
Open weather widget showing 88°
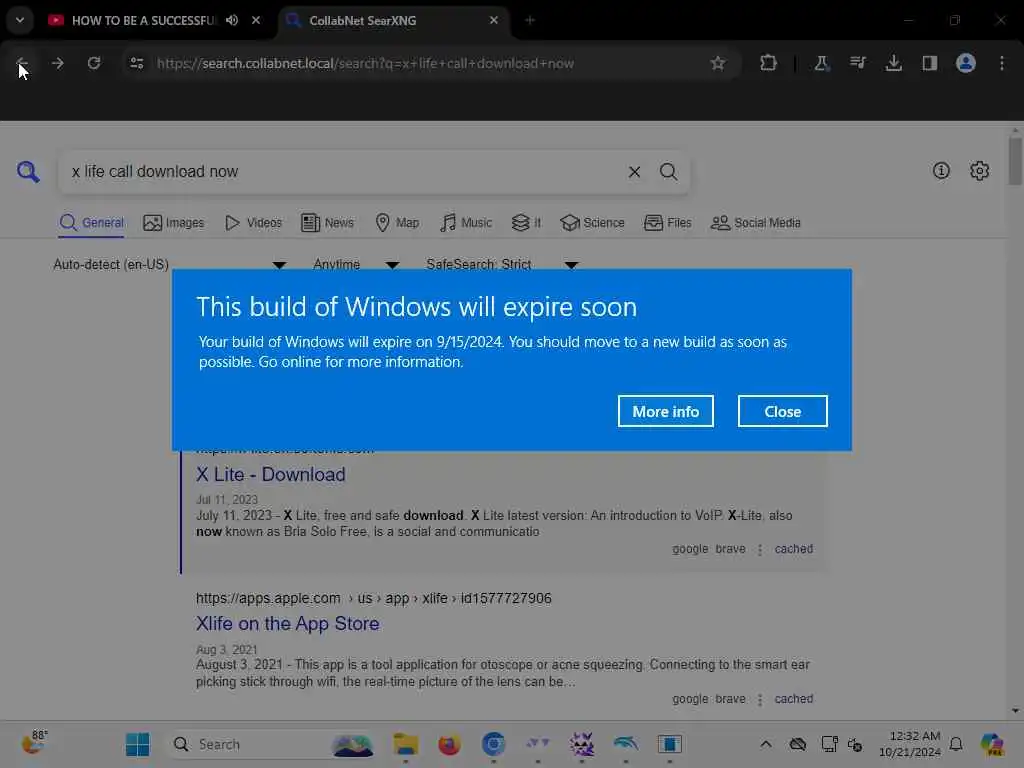33,743
